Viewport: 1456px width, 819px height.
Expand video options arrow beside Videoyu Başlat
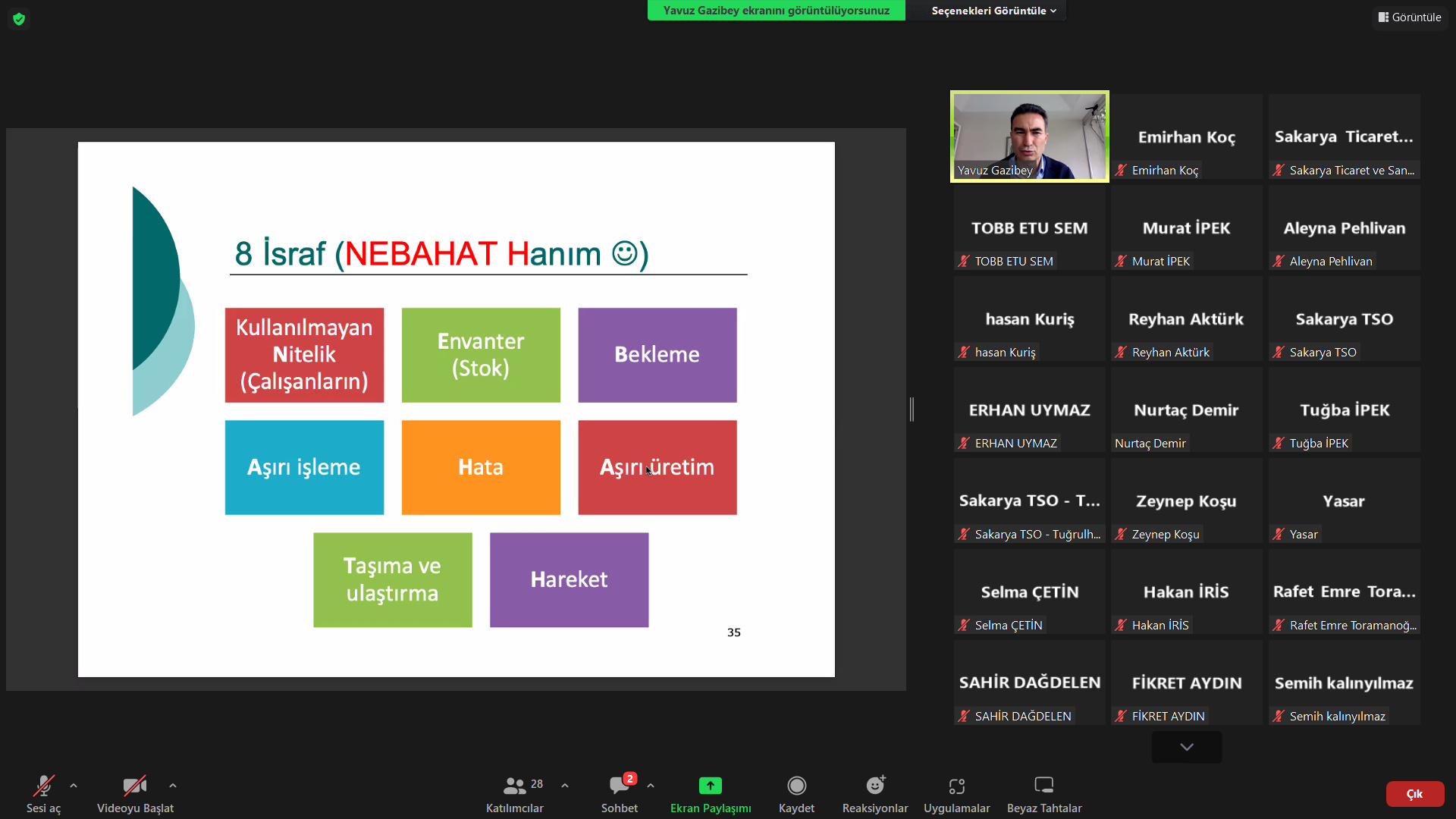[173, 786]
